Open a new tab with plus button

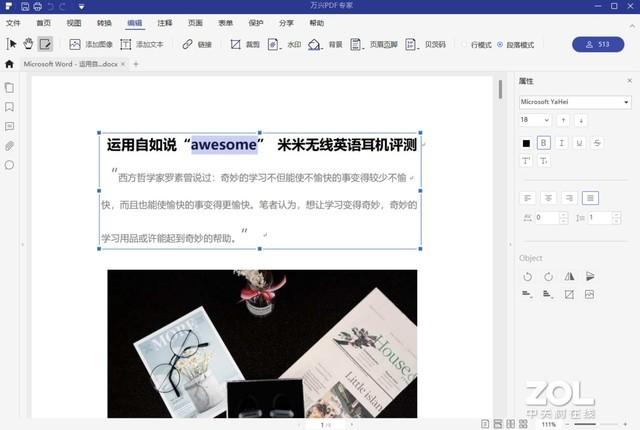point(136,64)
